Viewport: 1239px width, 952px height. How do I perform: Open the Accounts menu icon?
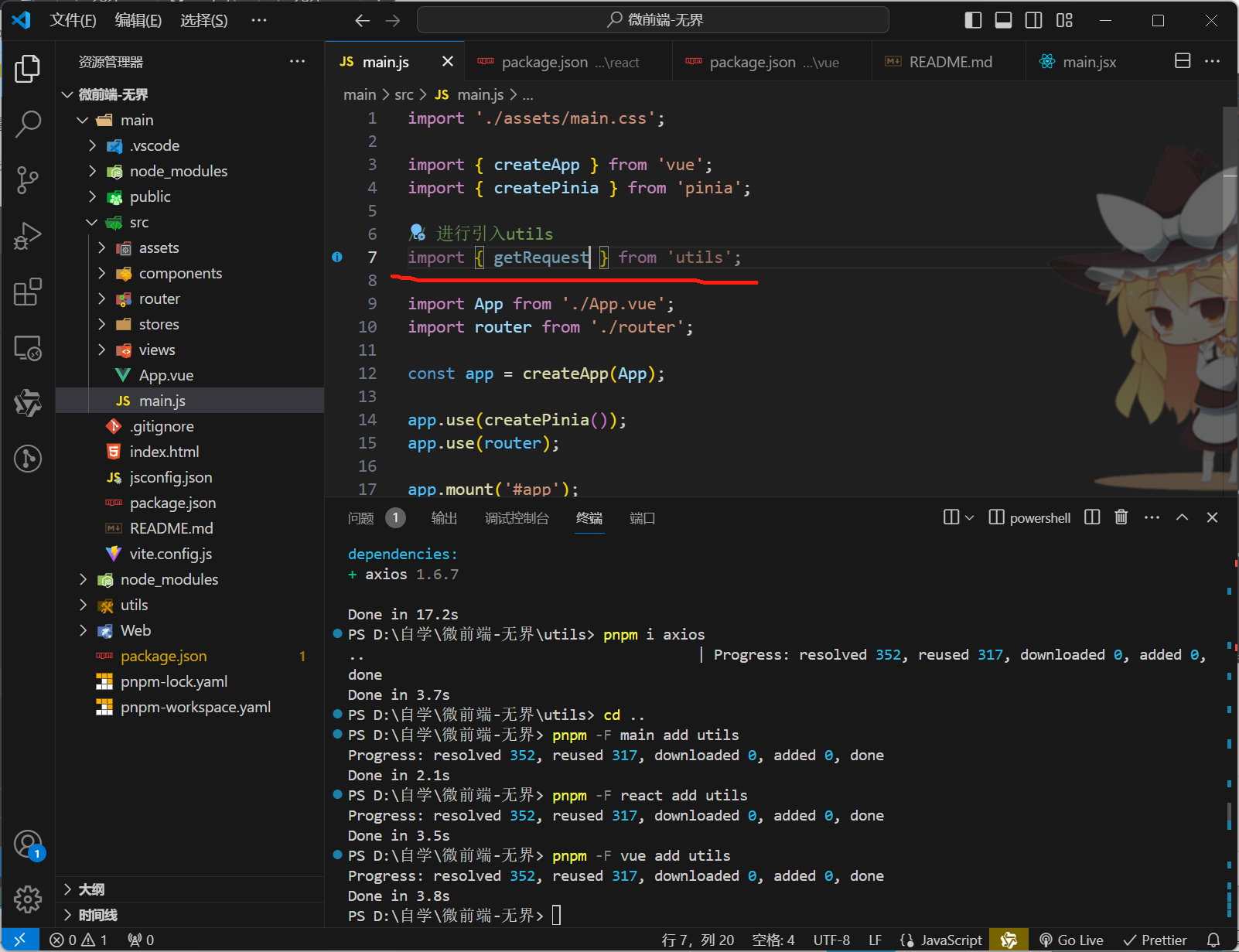pos(28,844)
